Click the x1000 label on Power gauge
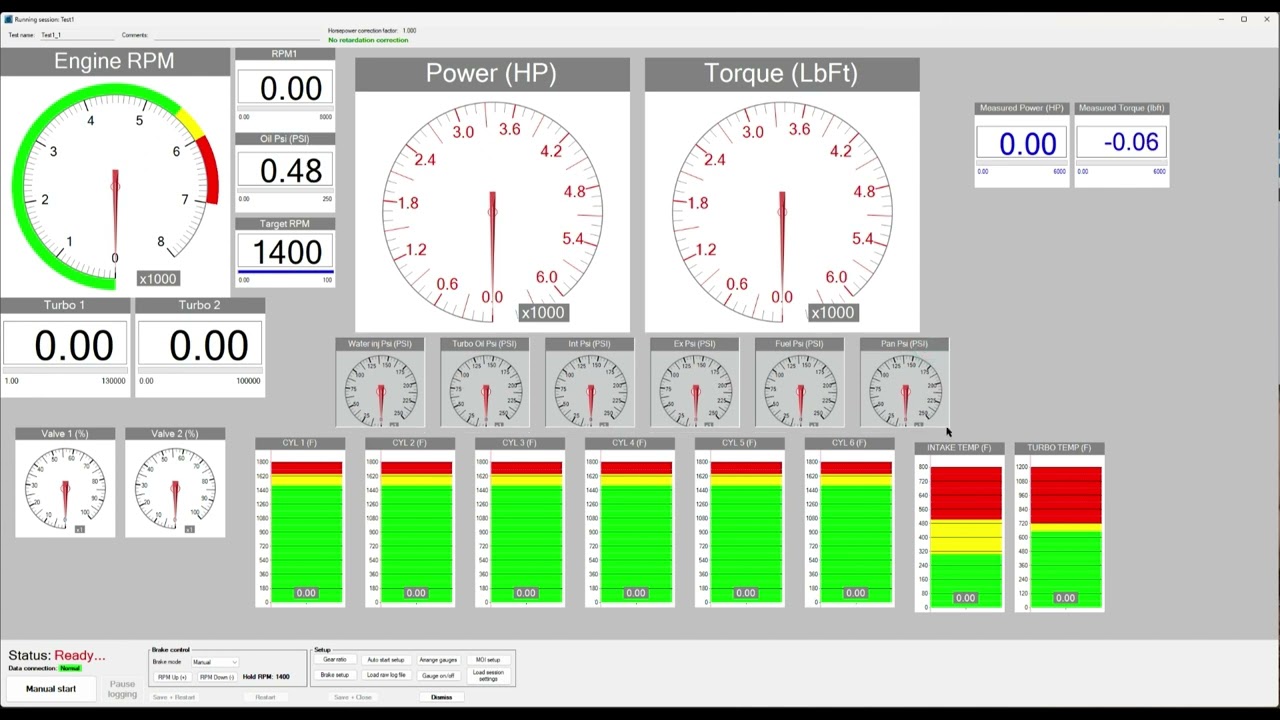Screen dimensions: 1280x720 (543, 313)
